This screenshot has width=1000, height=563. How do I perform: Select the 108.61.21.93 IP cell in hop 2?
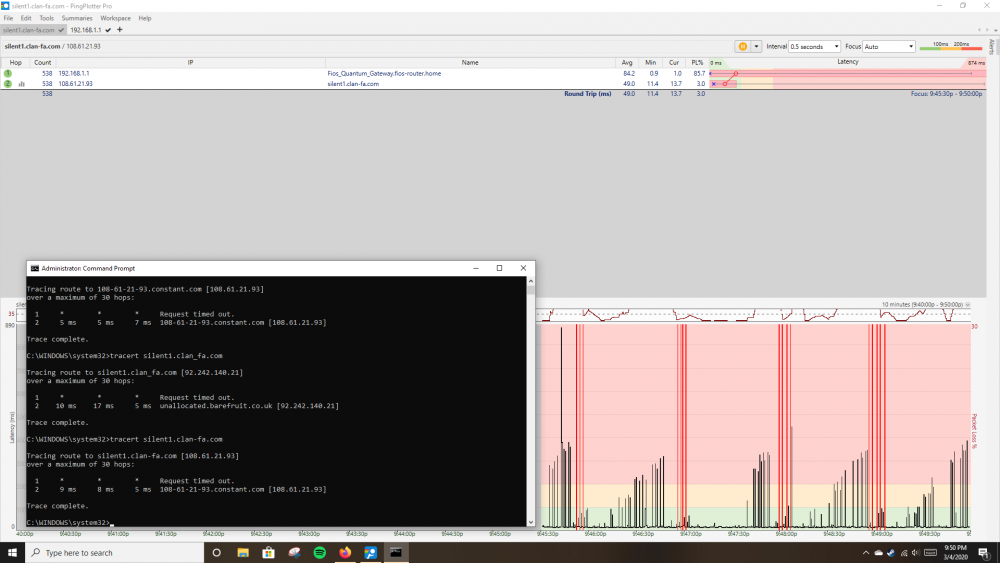tap(75, 84)
